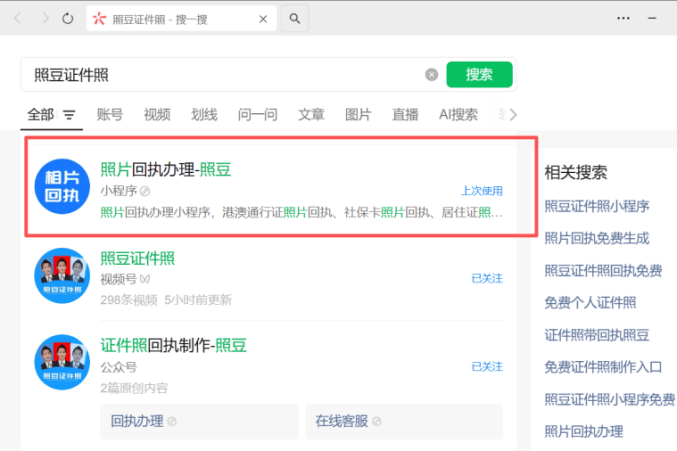Click the green 搜索 button

[x=479, y=75]
